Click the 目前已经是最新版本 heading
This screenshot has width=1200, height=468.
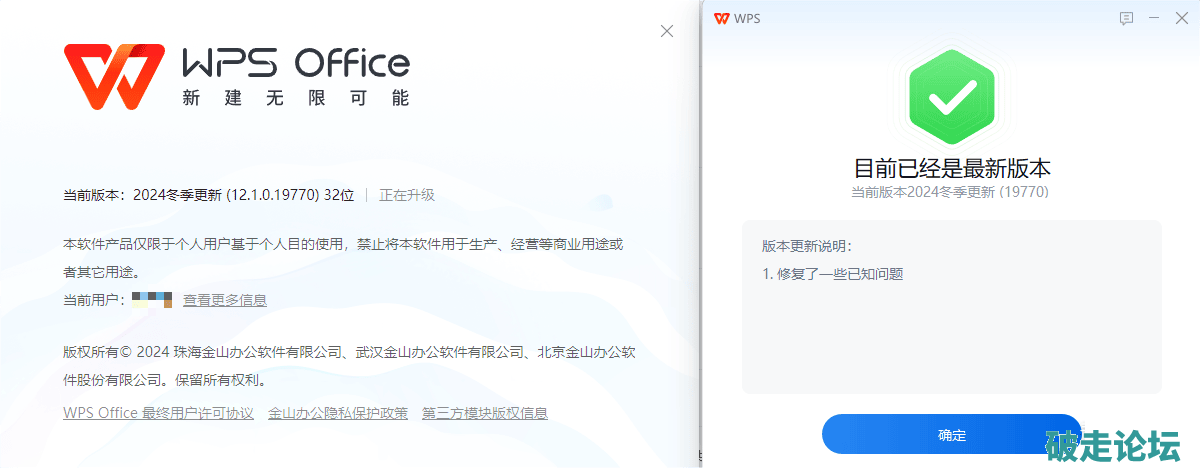pyautogui.click(x=951, y=167)
